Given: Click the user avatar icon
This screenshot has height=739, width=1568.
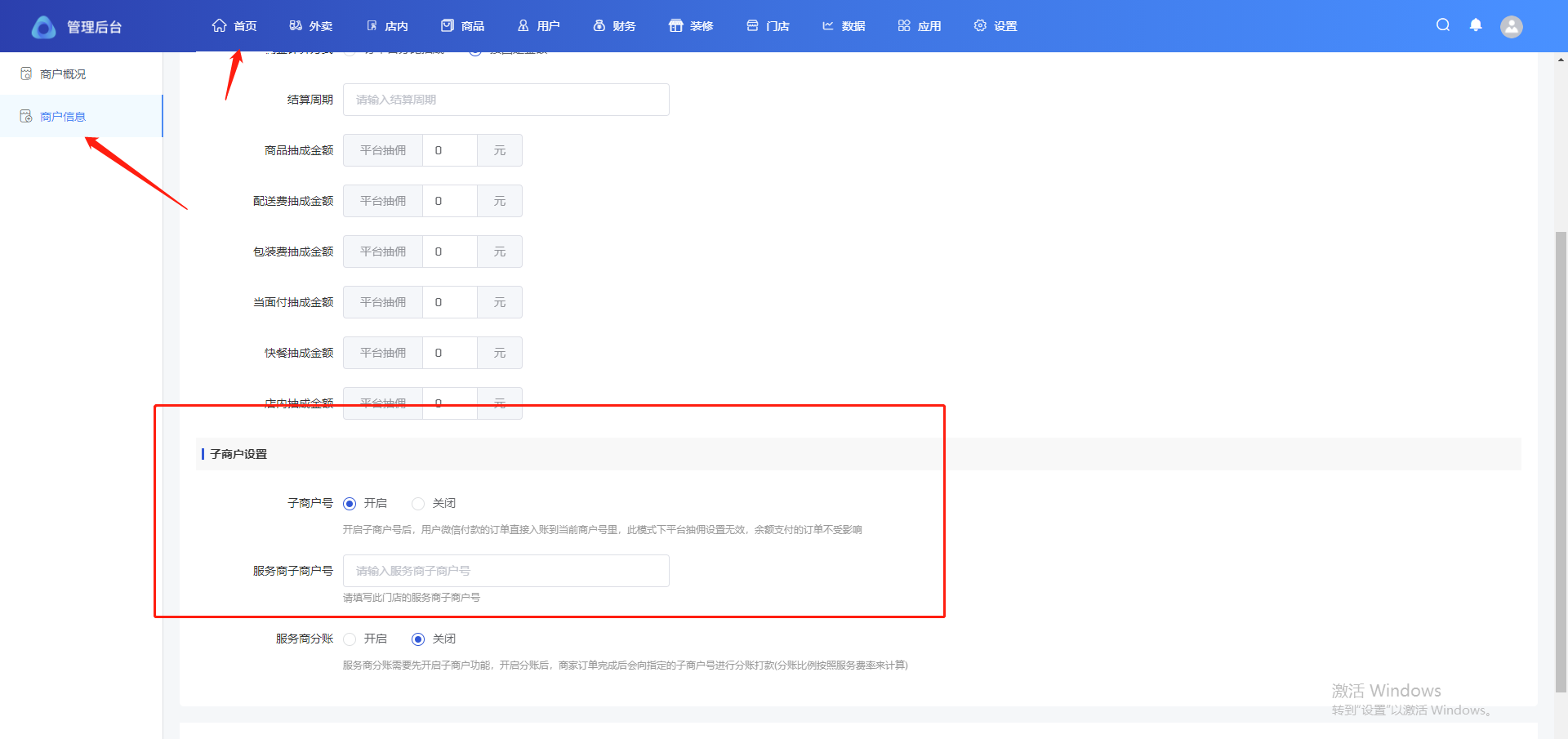Looking at the screenshot, I should 1512,27.
